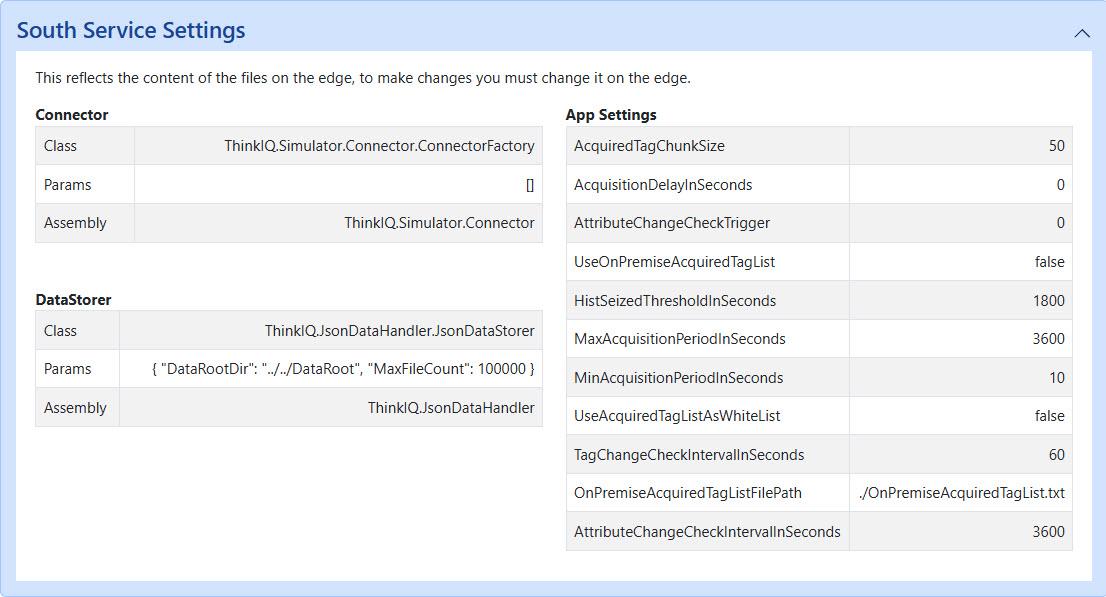Click the DataStorer Assembly value ThinkIQ.JsonDataHandler

coord(451,408)
